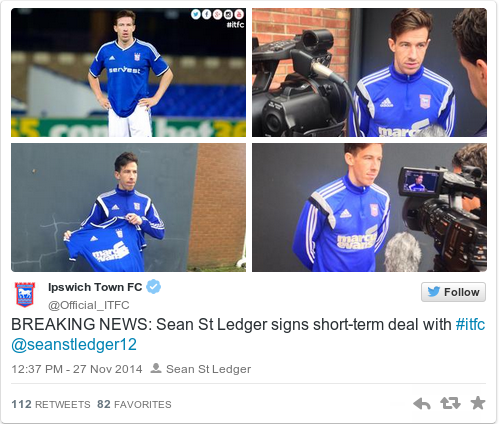
Task: View the 112 retweets list
Action: 51,404
